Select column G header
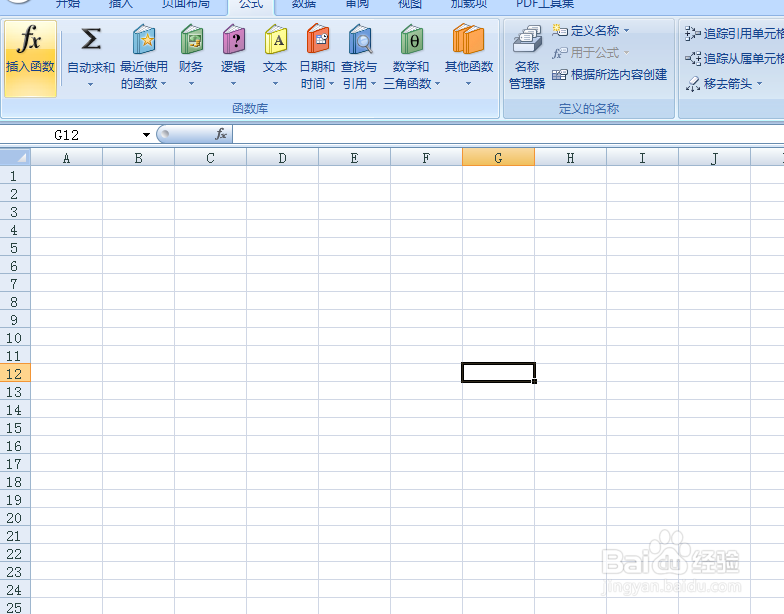This screenshot has height=614, width=784. [498, 157]
